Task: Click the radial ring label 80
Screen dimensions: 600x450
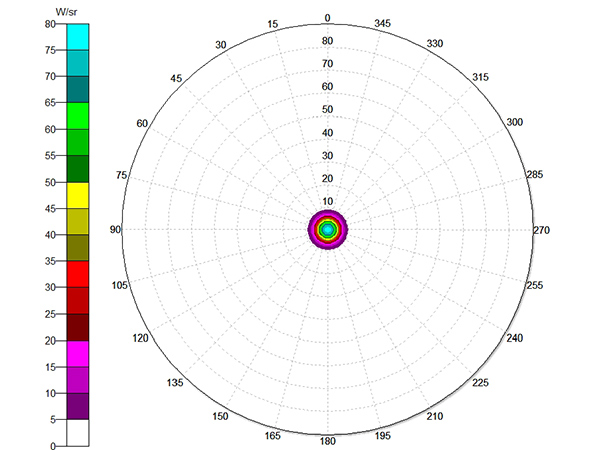Action: coord(327,41)
